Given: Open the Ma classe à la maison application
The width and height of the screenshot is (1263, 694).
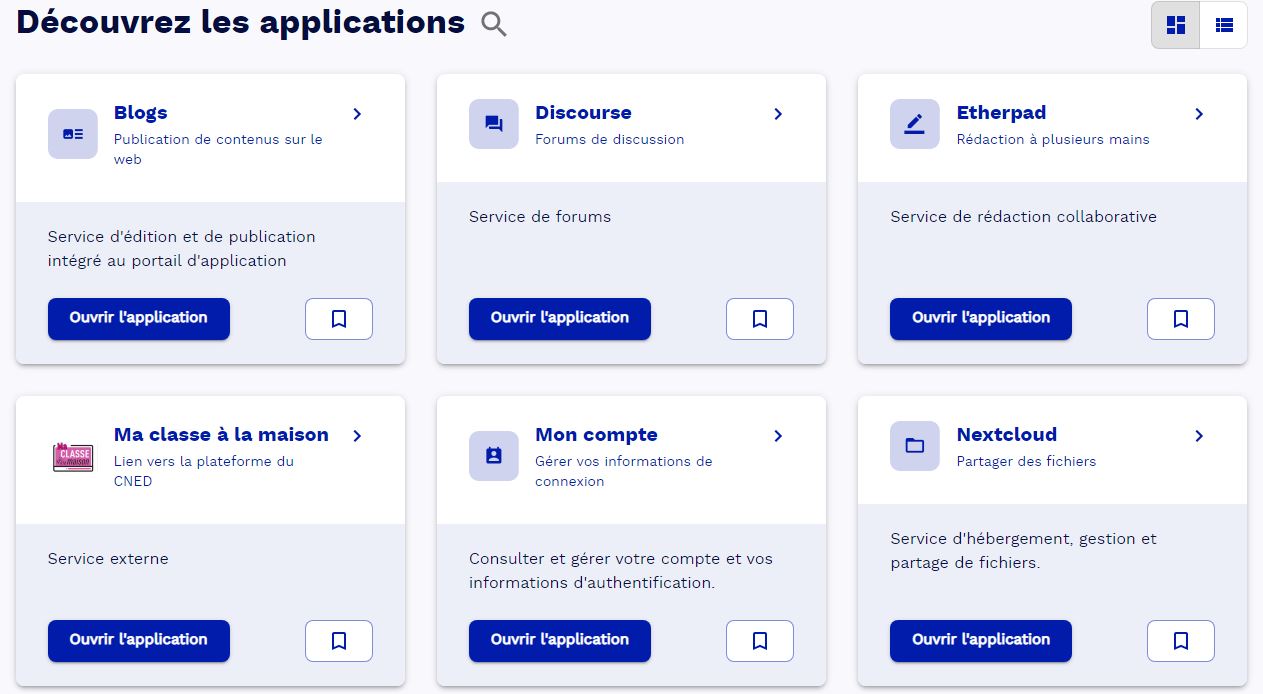Looking at the screenshot, I should [x=139, y=641].
